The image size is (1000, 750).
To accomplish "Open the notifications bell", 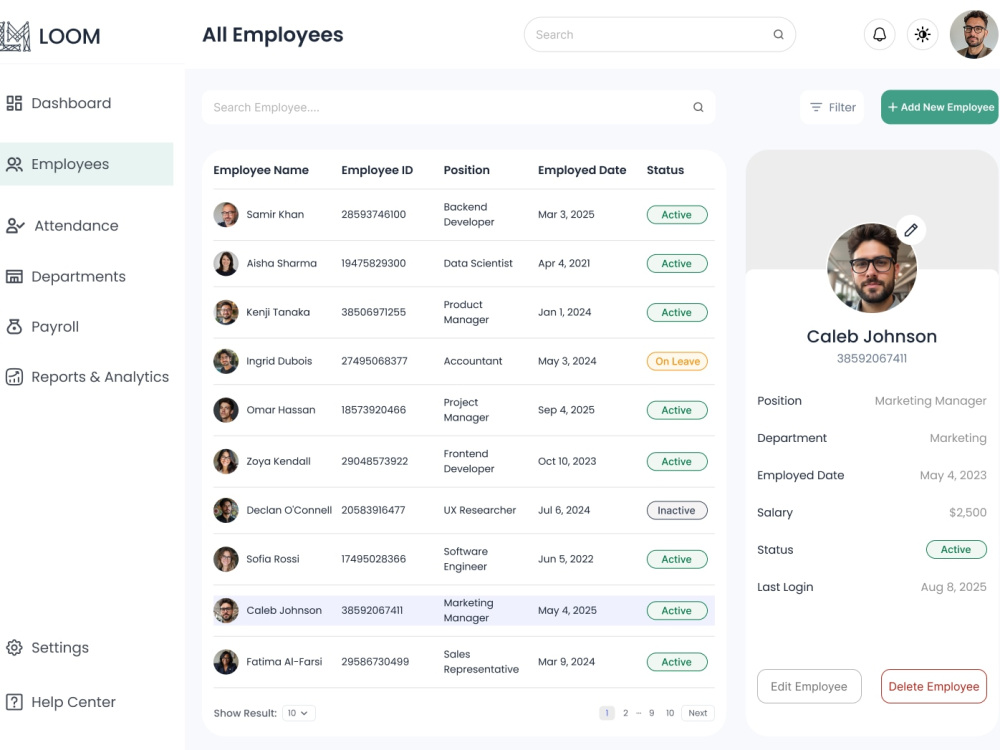I will (879, 34).
